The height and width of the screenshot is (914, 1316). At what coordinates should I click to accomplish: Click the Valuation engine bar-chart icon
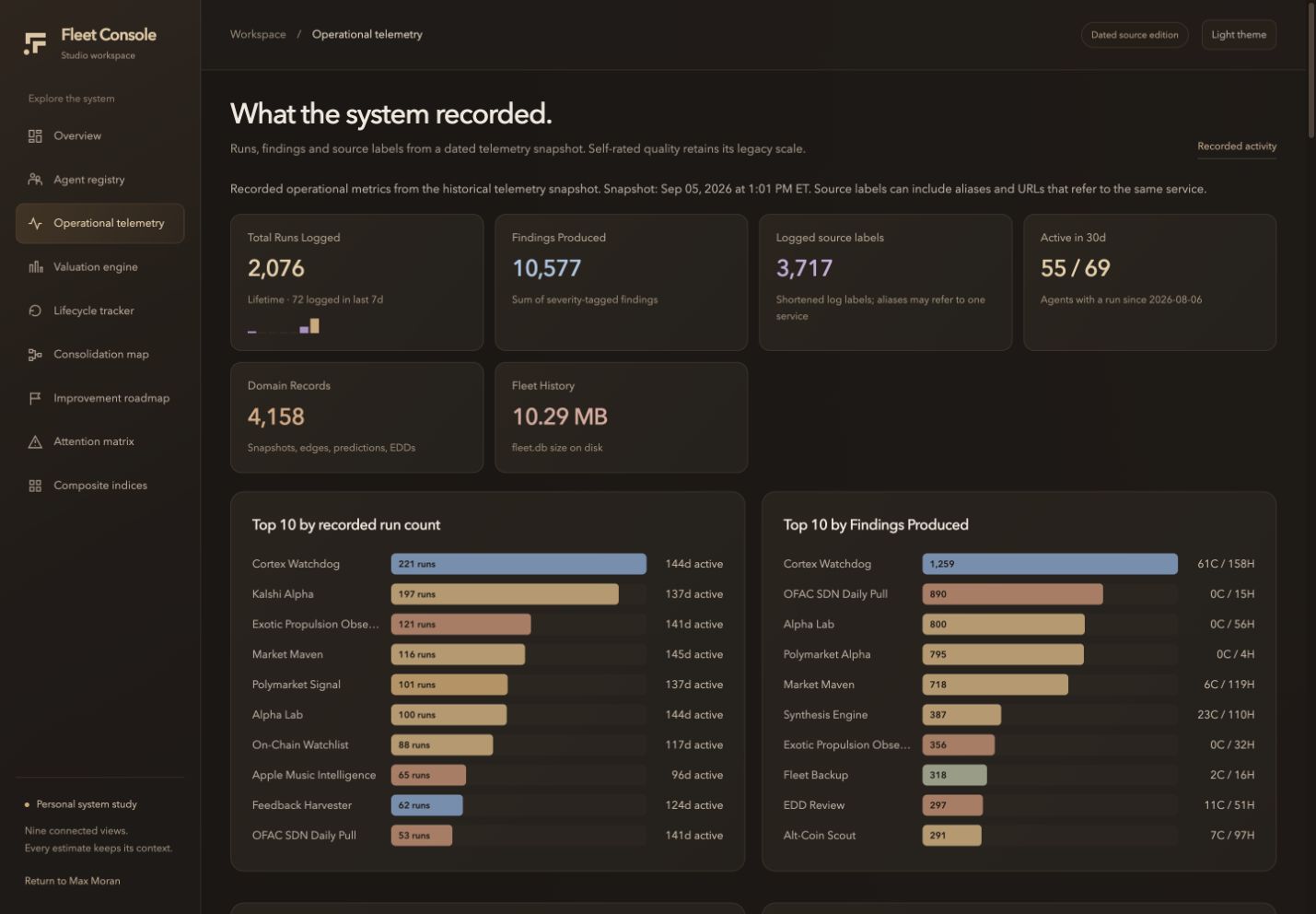pos(35,267)
